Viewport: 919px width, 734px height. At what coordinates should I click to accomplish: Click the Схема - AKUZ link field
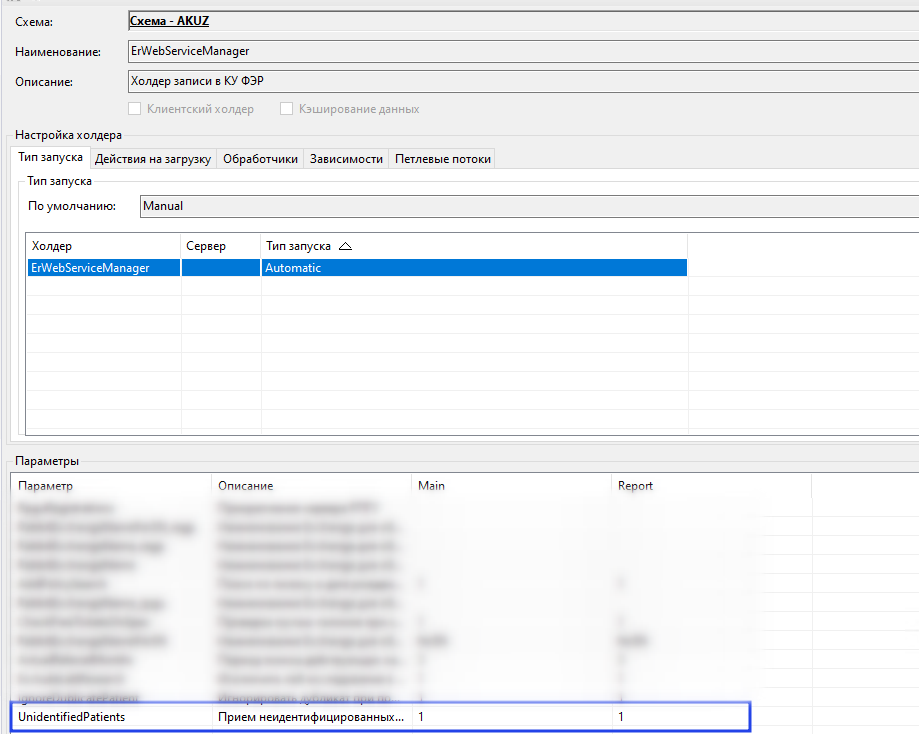coord(523,21)
